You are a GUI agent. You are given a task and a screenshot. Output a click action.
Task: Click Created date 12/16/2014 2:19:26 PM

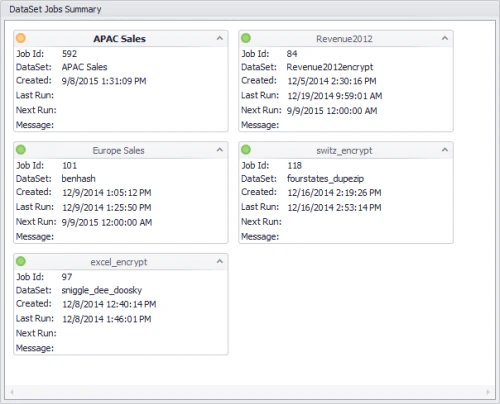(x=334, y=193)
